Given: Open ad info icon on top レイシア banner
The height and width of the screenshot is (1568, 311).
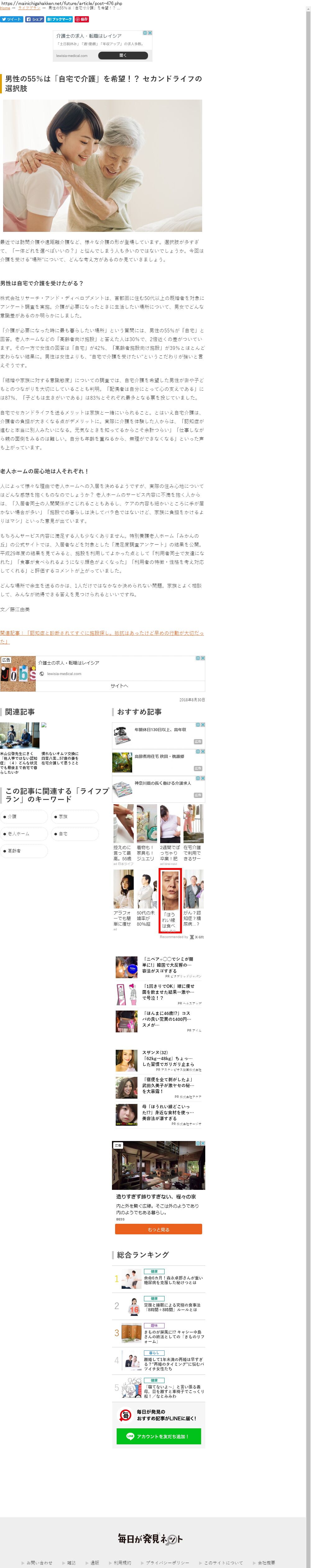Looking at the screenshot, I should click(145, 33).
